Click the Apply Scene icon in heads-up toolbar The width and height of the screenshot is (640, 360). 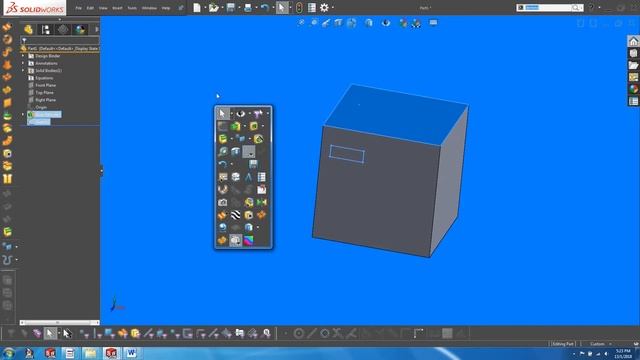tap(416, 23)
